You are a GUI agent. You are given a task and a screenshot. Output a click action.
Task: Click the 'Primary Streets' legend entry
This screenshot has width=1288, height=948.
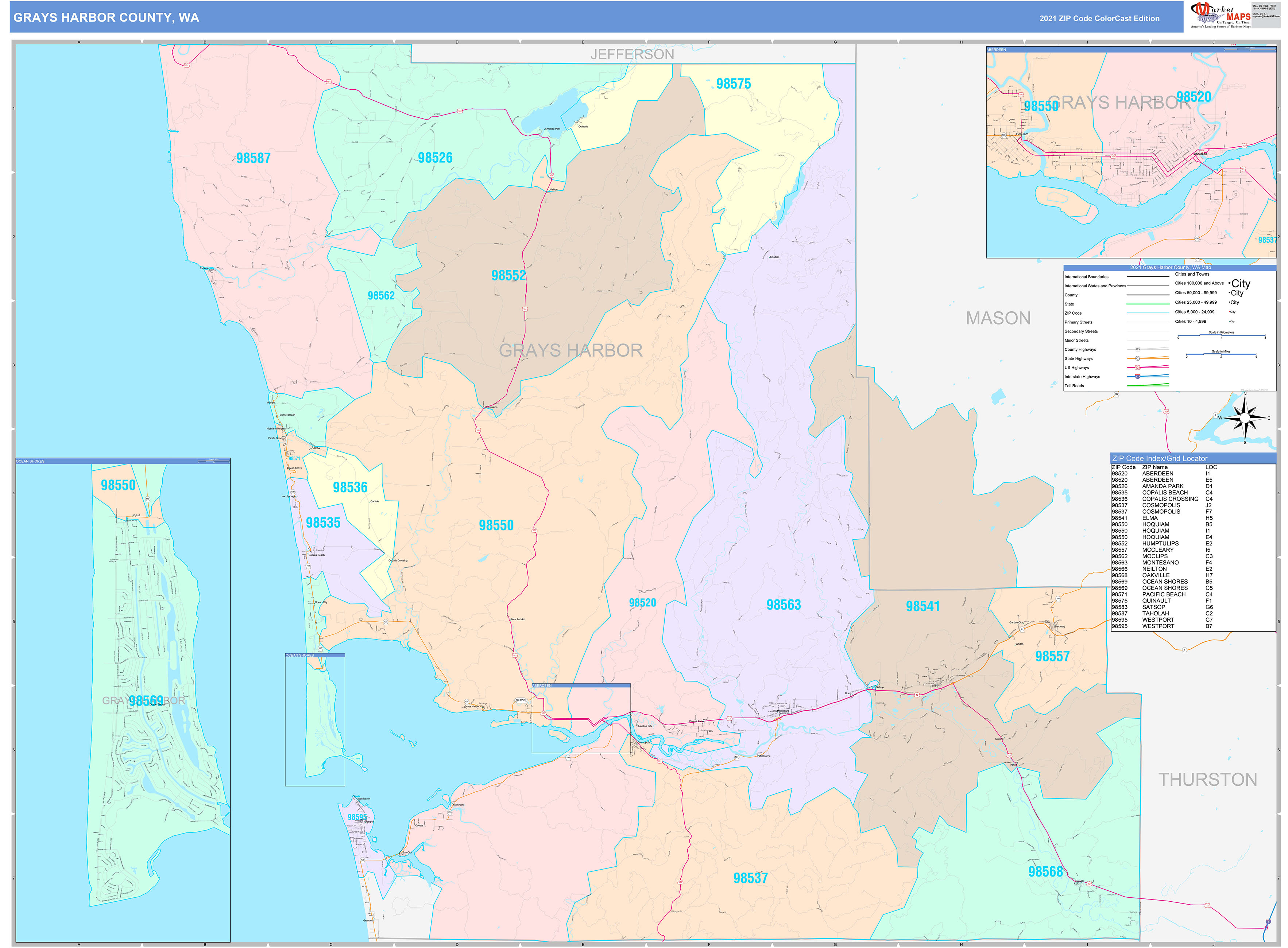(1079, 322)
